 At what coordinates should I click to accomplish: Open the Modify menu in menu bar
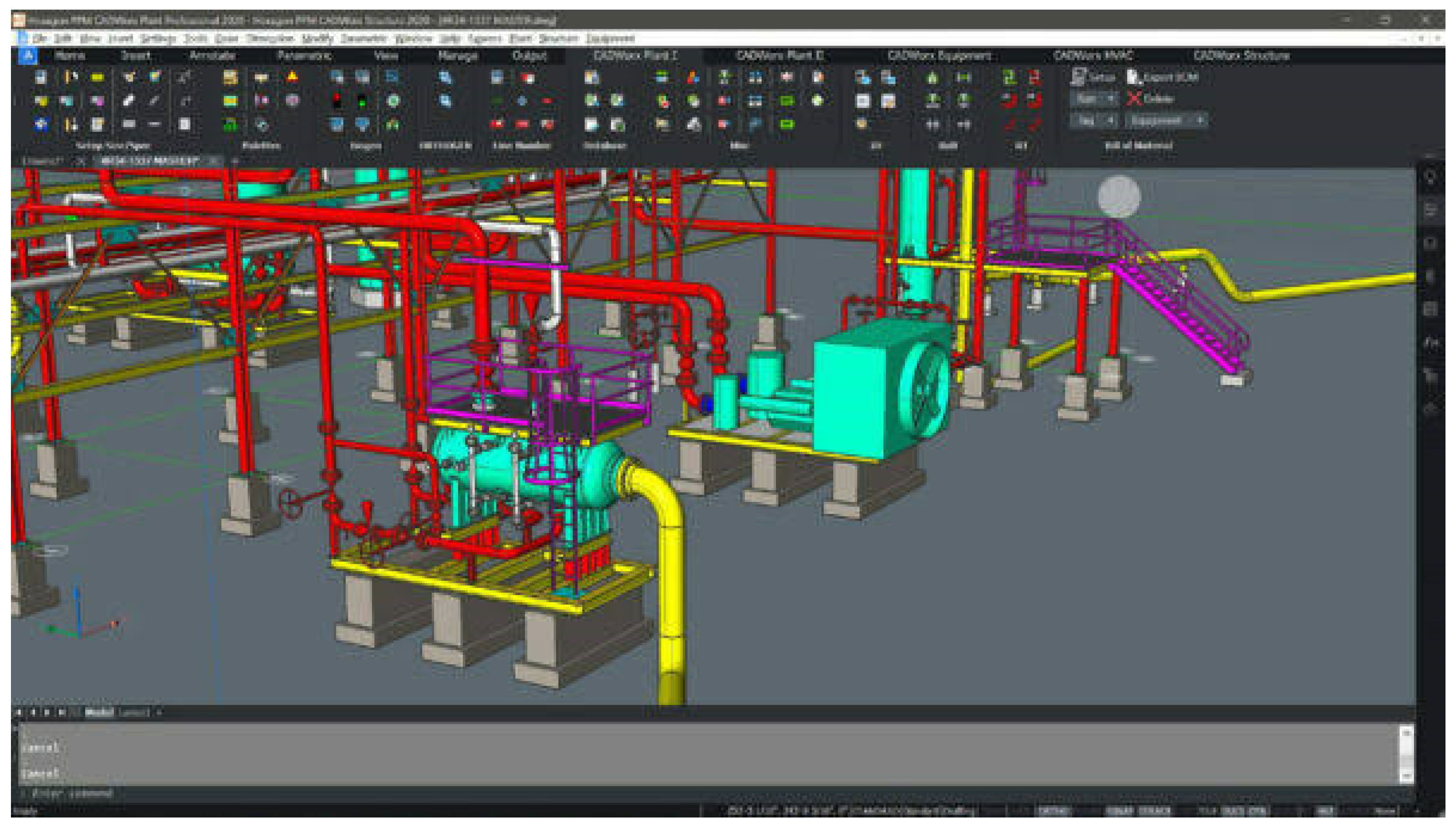(x=317, y=38)
